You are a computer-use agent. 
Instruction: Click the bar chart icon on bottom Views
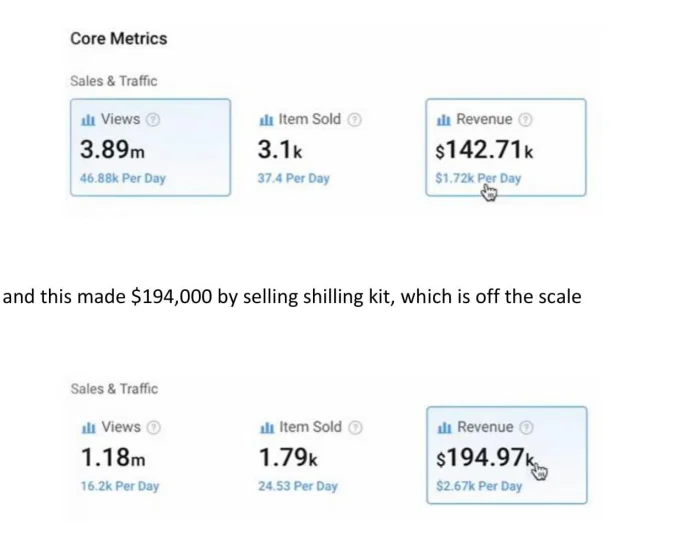click(88, 428)
